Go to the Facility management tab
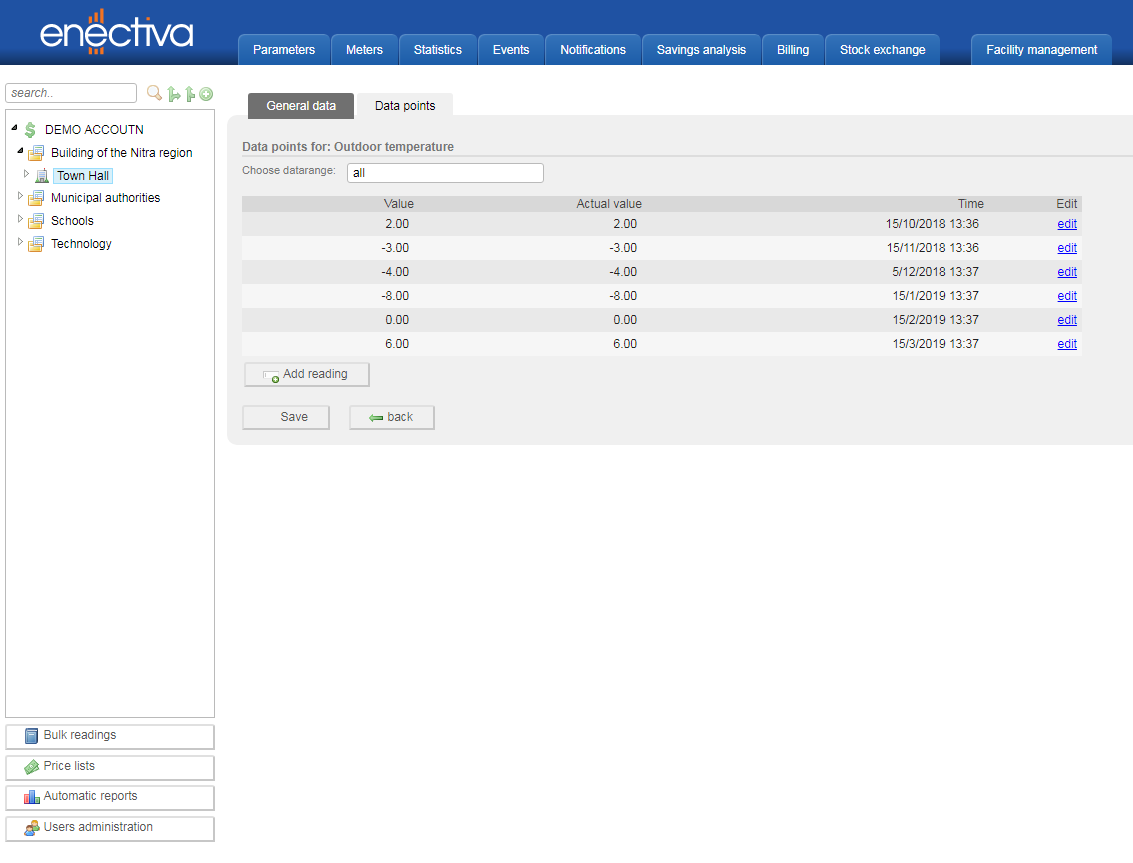The height and width of the screenshot is (863, 1133). tap(1041, 50)
